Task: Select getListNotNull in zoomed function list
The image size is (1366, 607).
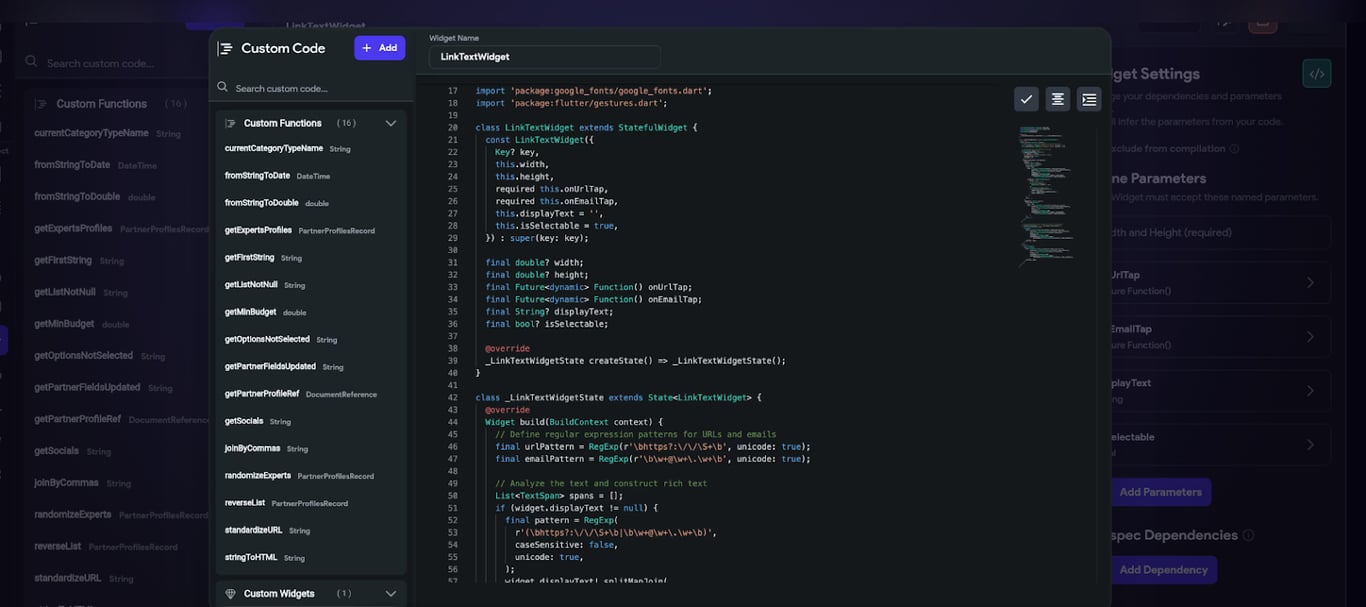Action: [x=251, y=285]
